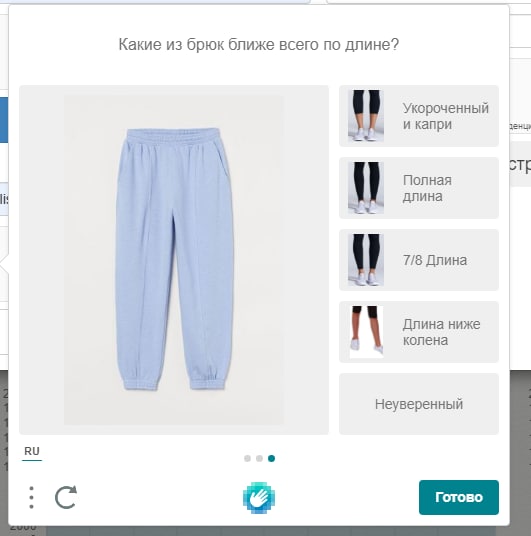Pick the 'Неуверенный' answer option
Image resolution: width=531 pixels, height=536 pixels.
point(419,404)
